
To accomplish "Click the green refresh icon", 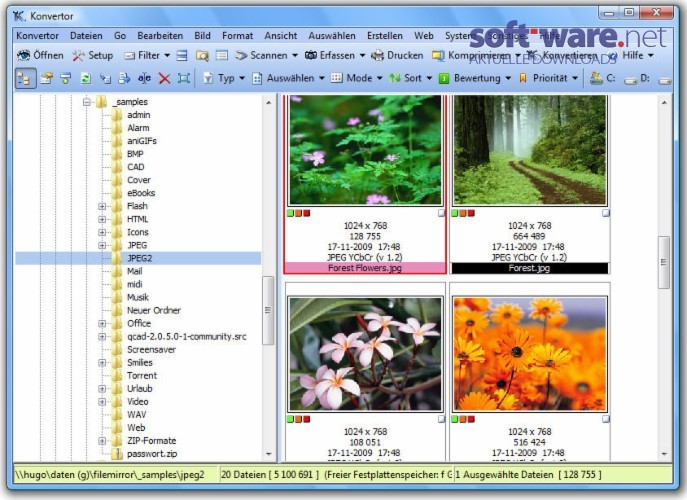I will pos(86,78).
